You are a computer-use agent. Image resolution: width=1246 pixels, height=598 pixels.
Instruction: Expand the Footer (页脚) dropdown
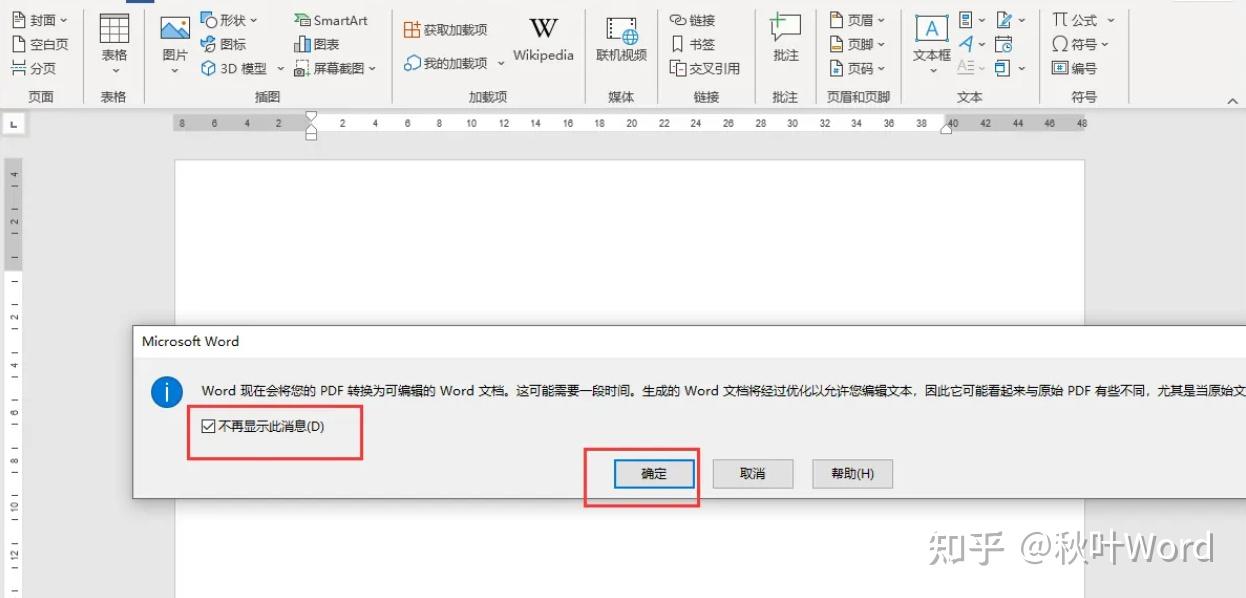tap(881, 44)
